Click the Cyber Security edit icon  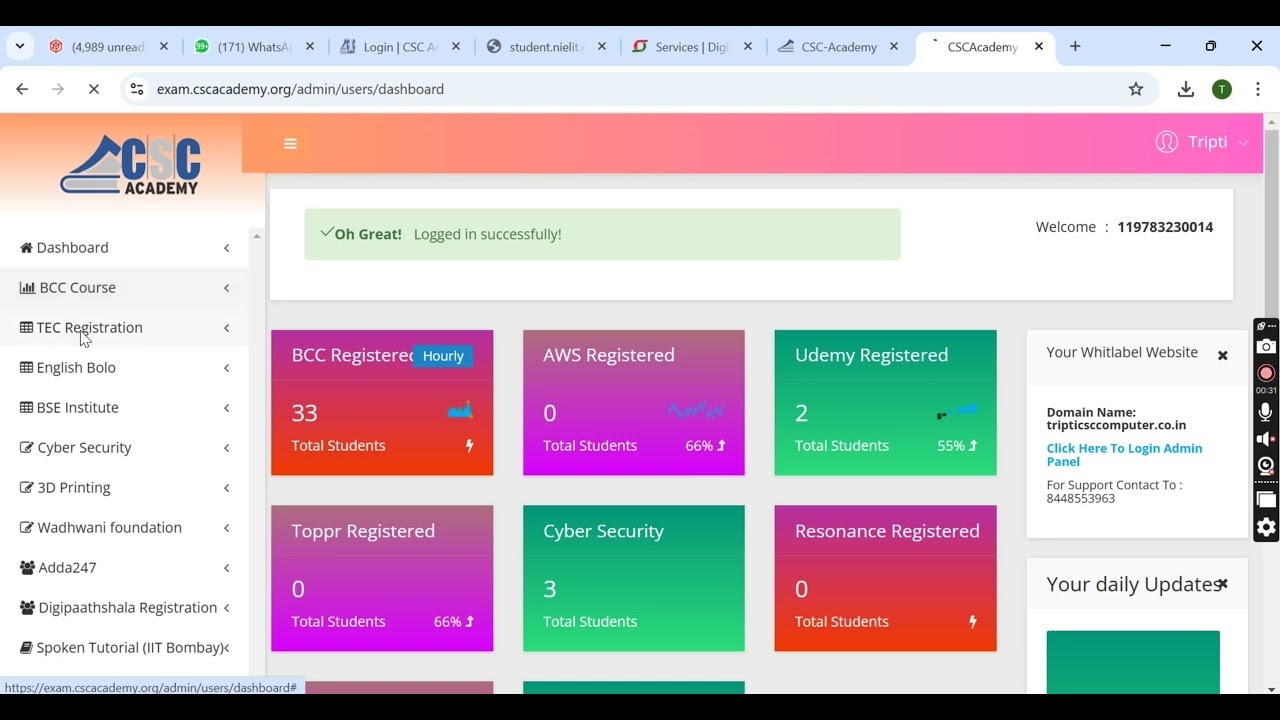click(27, 447)
